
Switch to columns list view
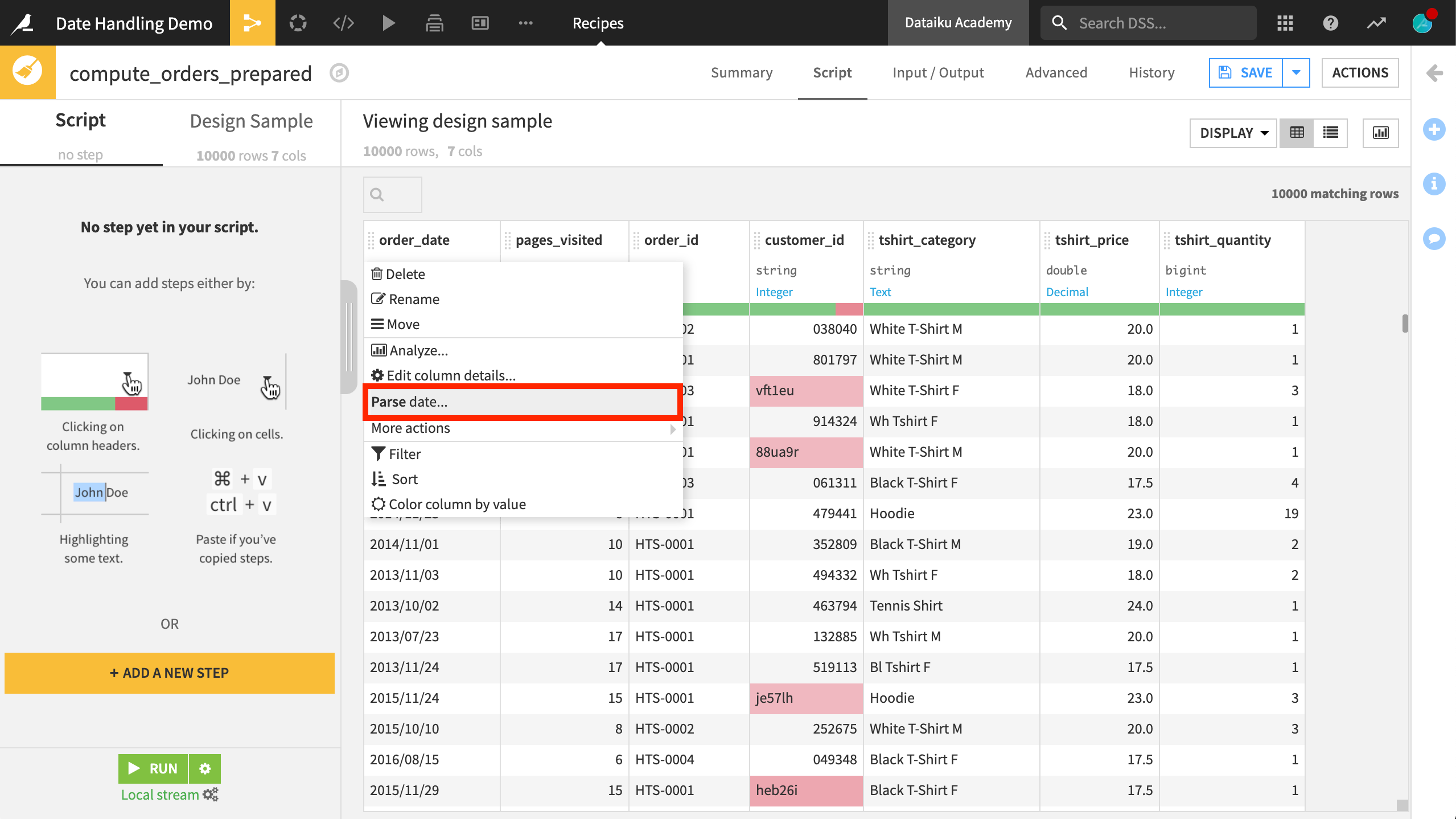[x=1330, y=133]
